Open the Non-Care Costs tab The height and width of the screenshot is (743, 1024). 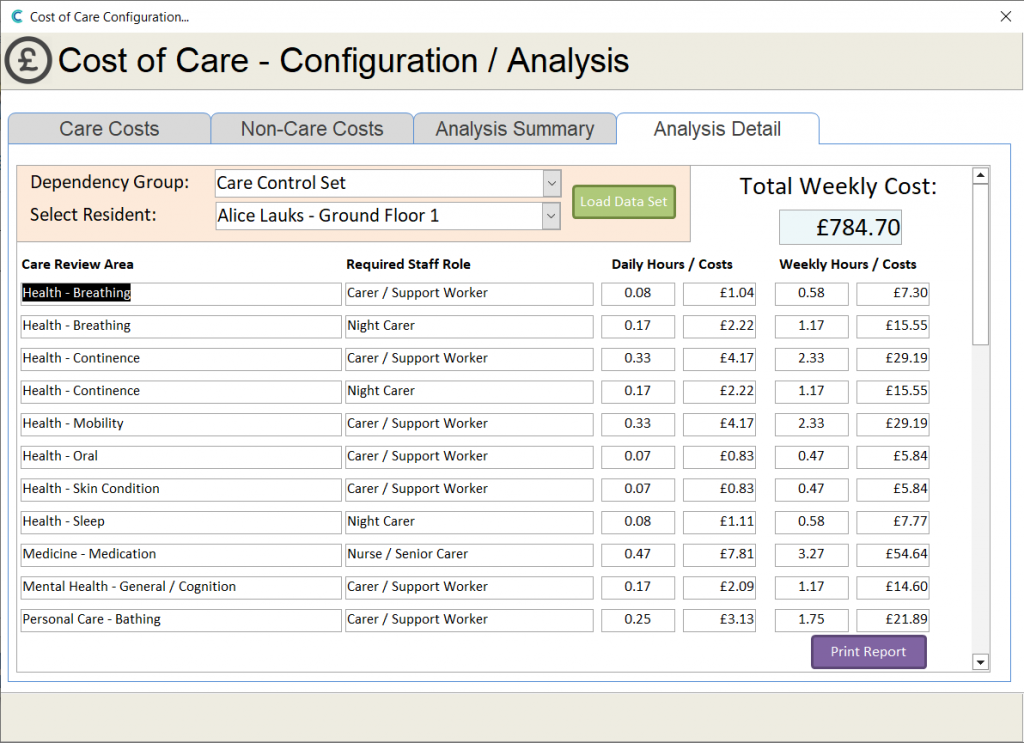(312, 129)
